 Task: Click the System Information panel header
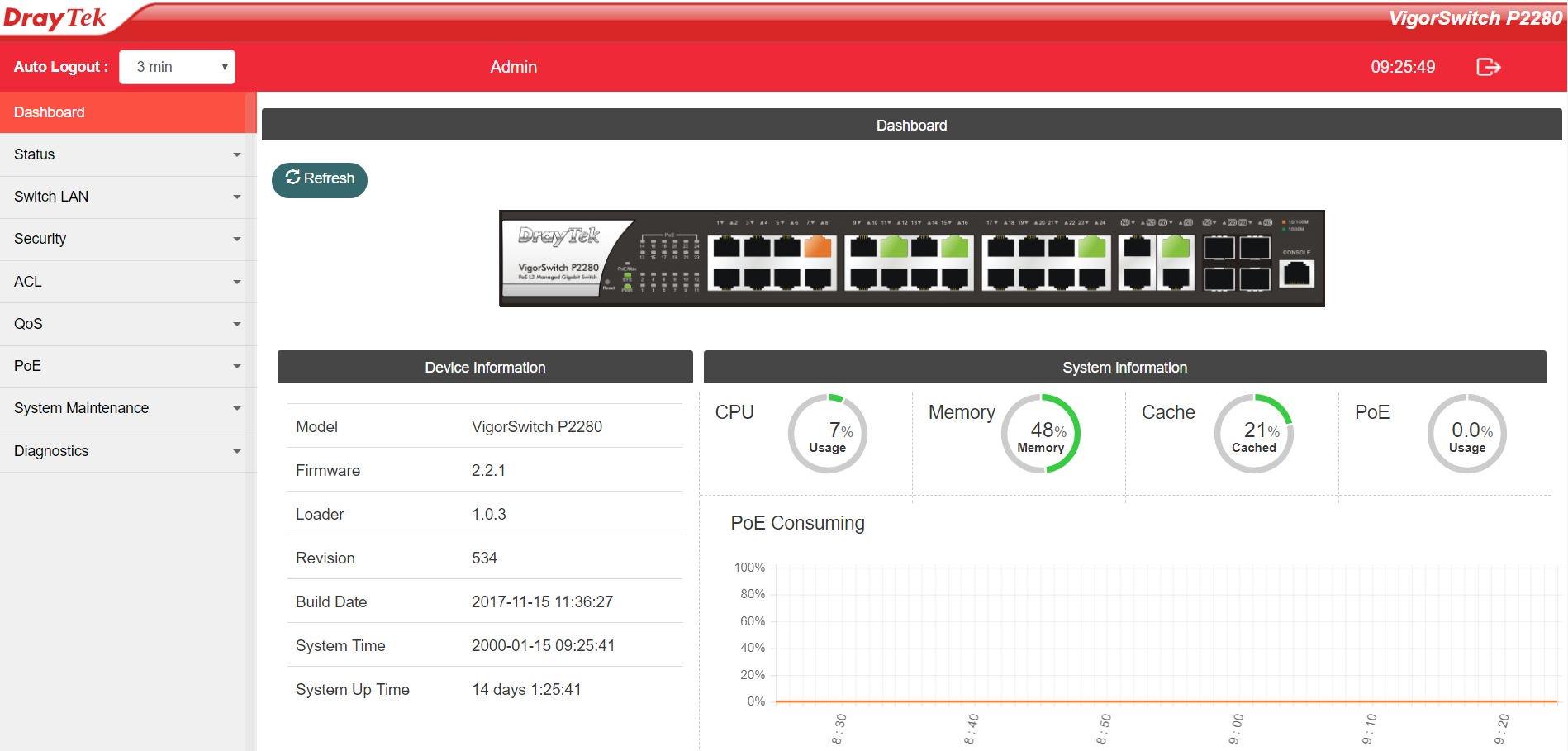click(1124, 367)
